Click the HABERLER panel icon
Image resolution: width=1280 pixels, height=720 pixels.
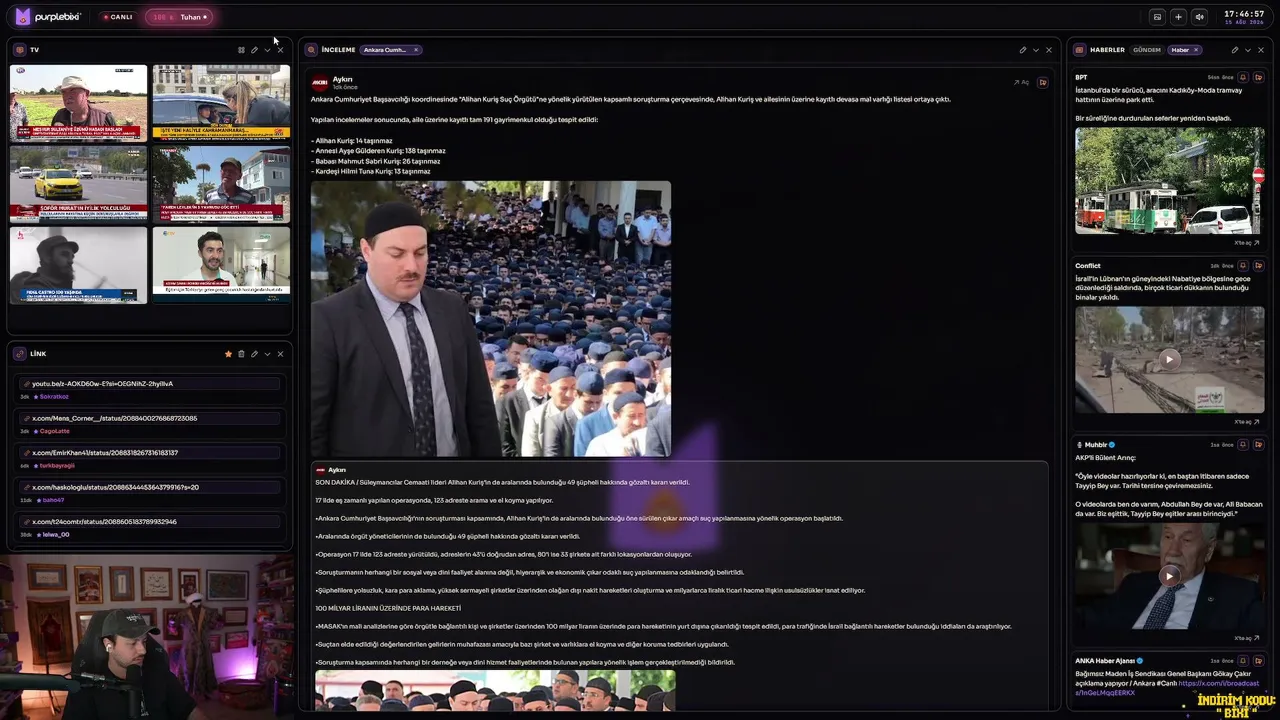[x=1081, y=50]
